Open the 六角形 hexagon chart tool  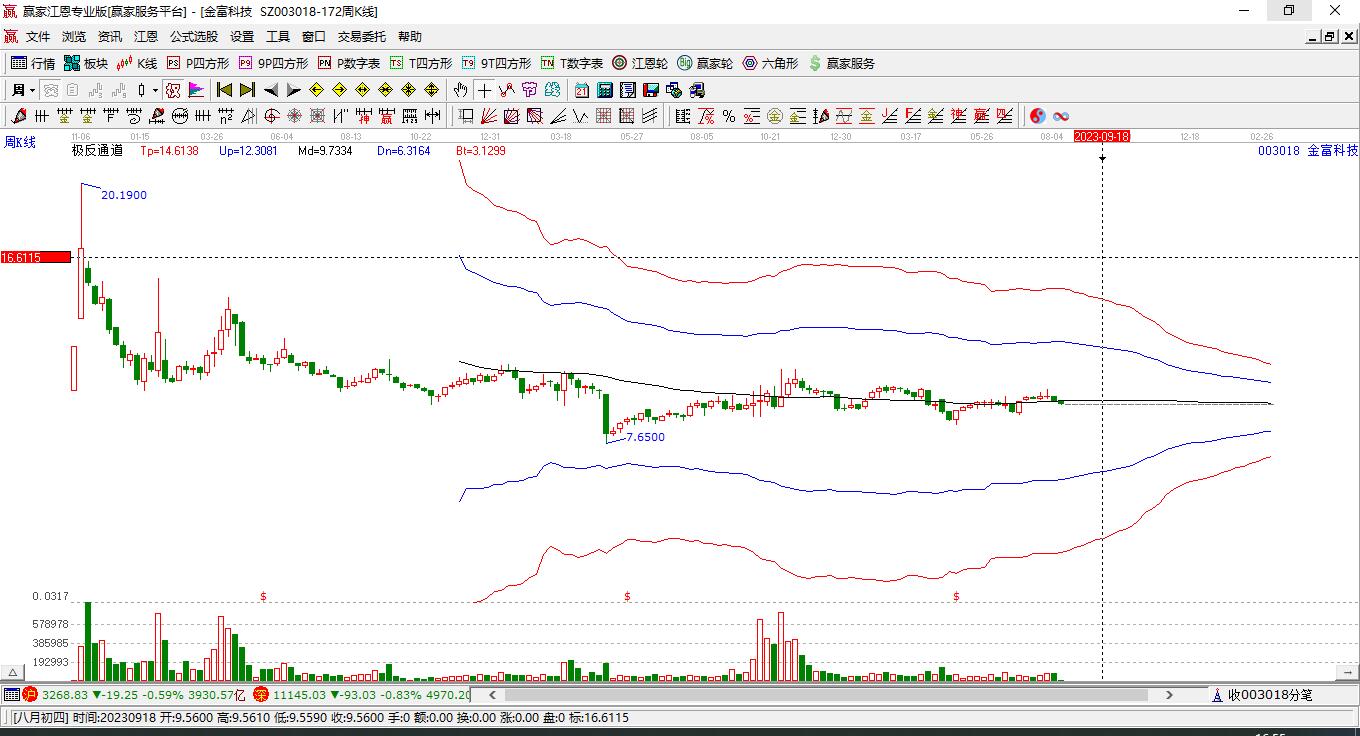tap(770, 63)
